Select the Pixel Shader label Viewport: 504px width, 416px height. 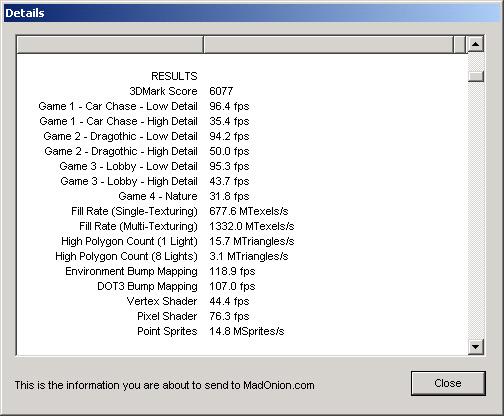click(x=167, y=316)
